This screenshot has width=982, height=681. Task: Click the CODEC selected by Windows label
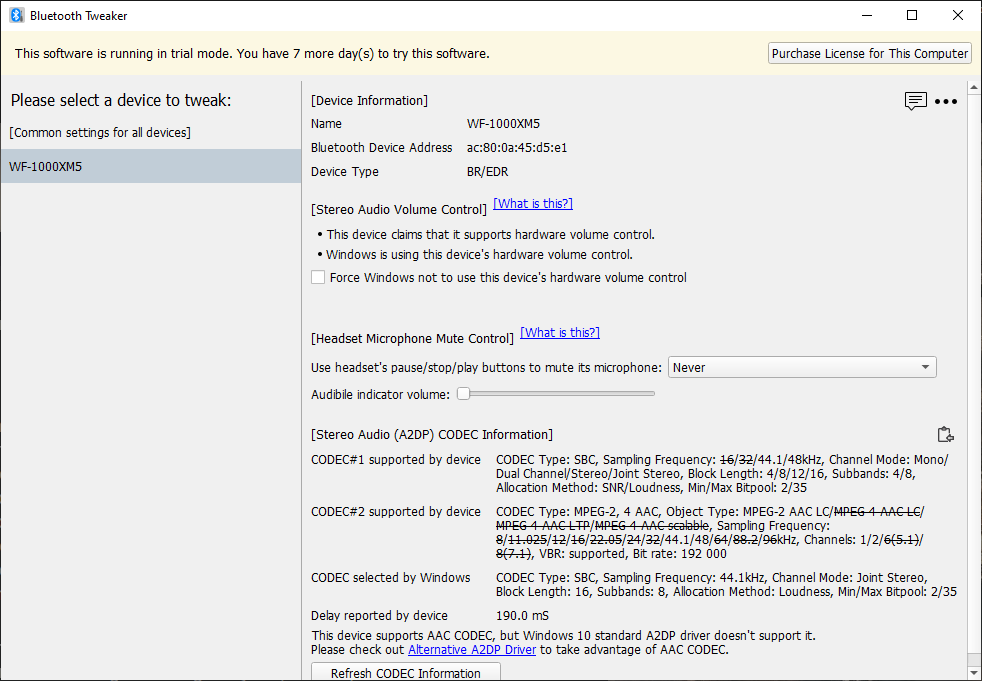(391, 578)
